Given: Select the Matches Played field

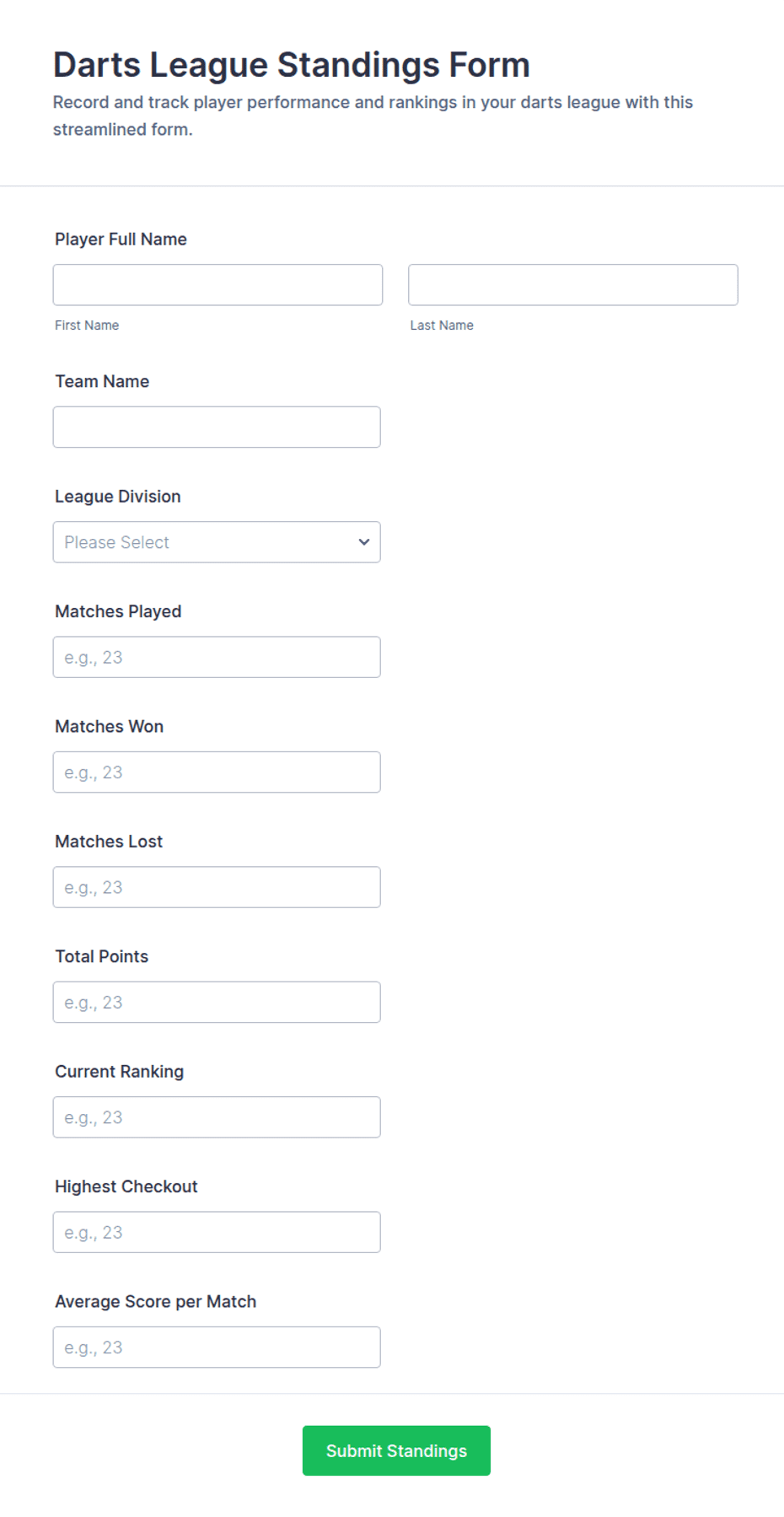Looking at the screenshot, I should (217, 657).
